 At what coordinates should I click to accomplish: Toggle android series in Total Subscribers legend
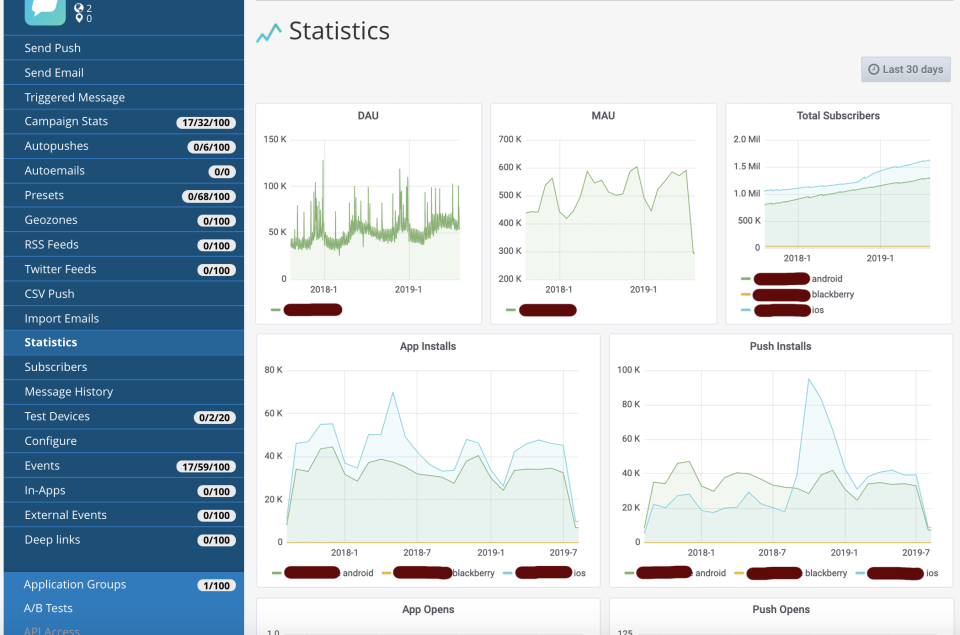tap(826, 279)
